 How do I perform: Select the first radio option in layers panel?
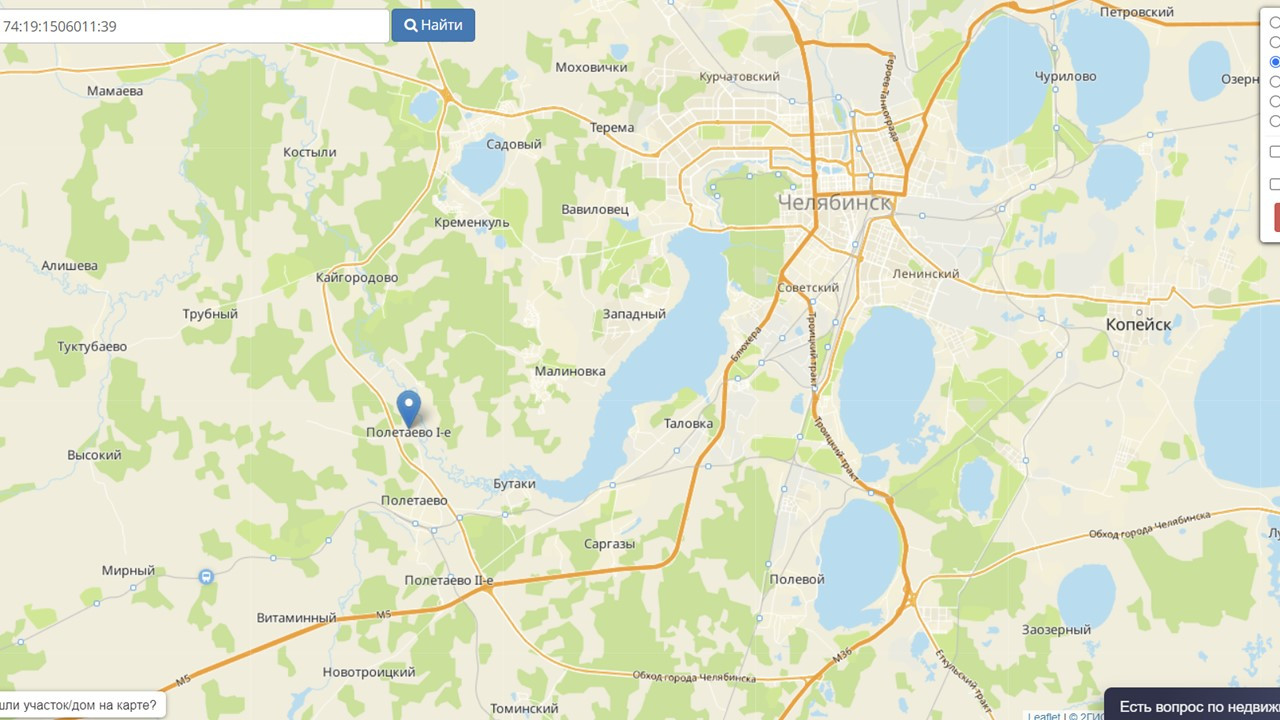1275,22
